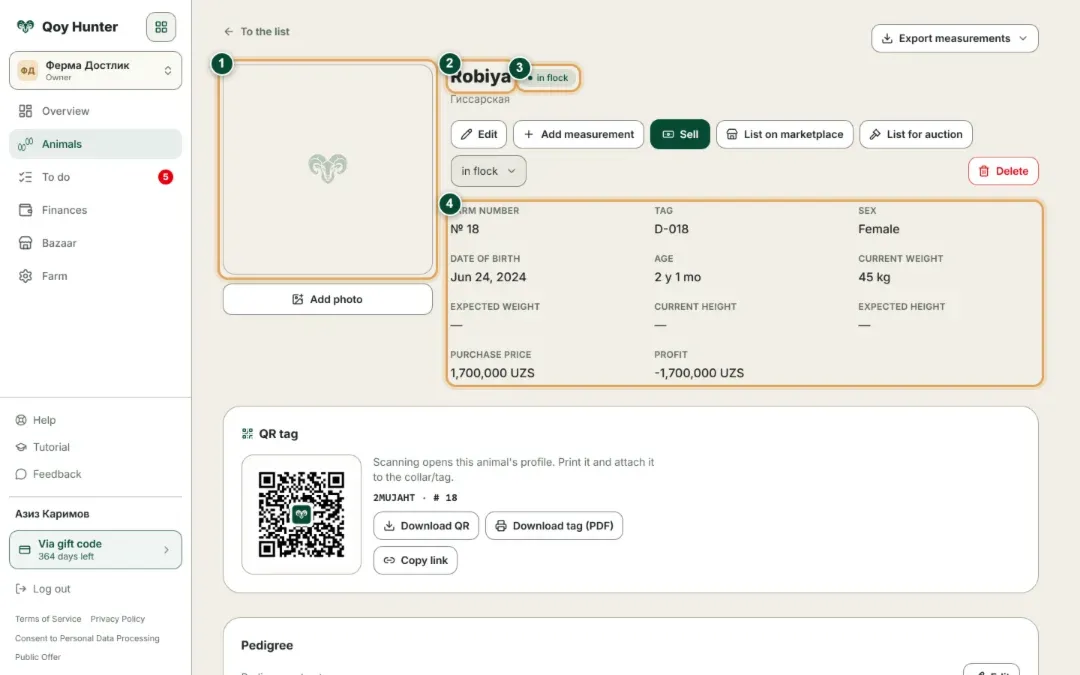The width and height of the screenshot is (1080, 675).
Task: Click the download icon in Export measurements
Action: 887,39
